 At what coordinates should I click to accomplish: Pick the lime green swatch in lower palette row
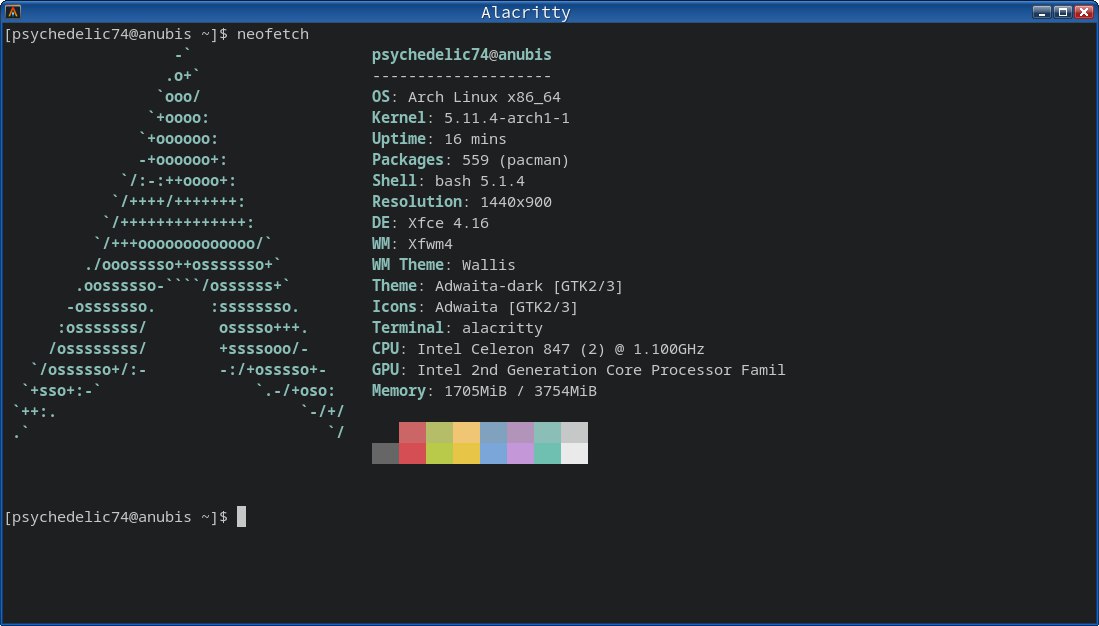(439, 454)
